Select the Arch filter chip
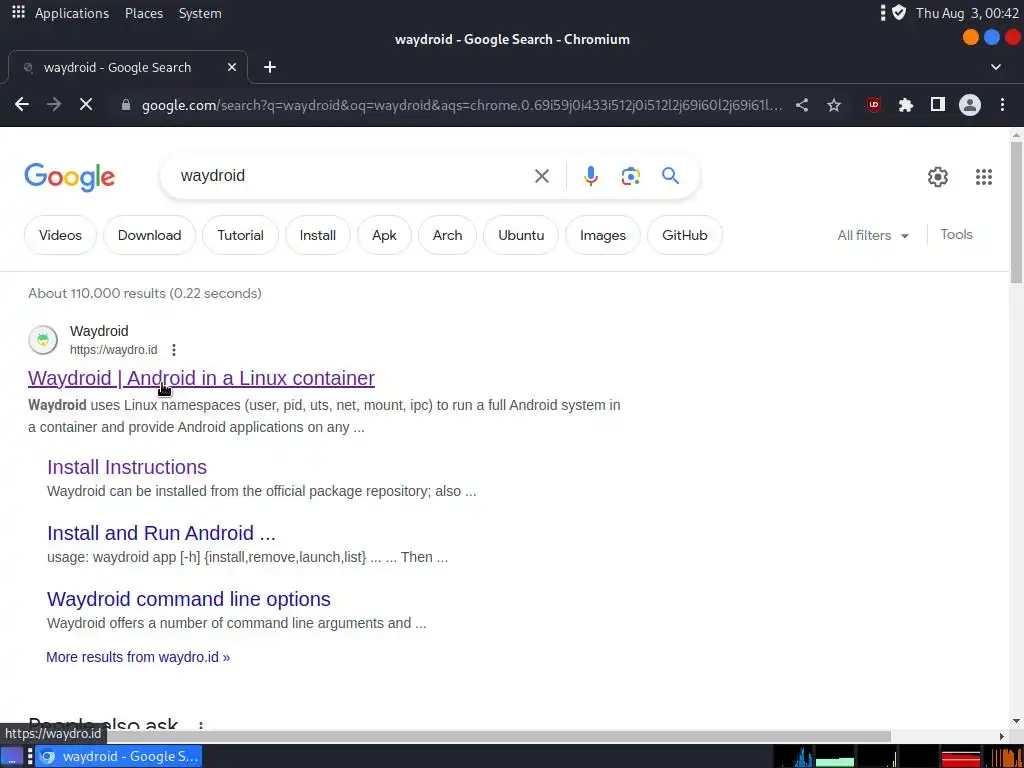The image size is (1024, 768). pyautogui.click(x=447, y=235)
